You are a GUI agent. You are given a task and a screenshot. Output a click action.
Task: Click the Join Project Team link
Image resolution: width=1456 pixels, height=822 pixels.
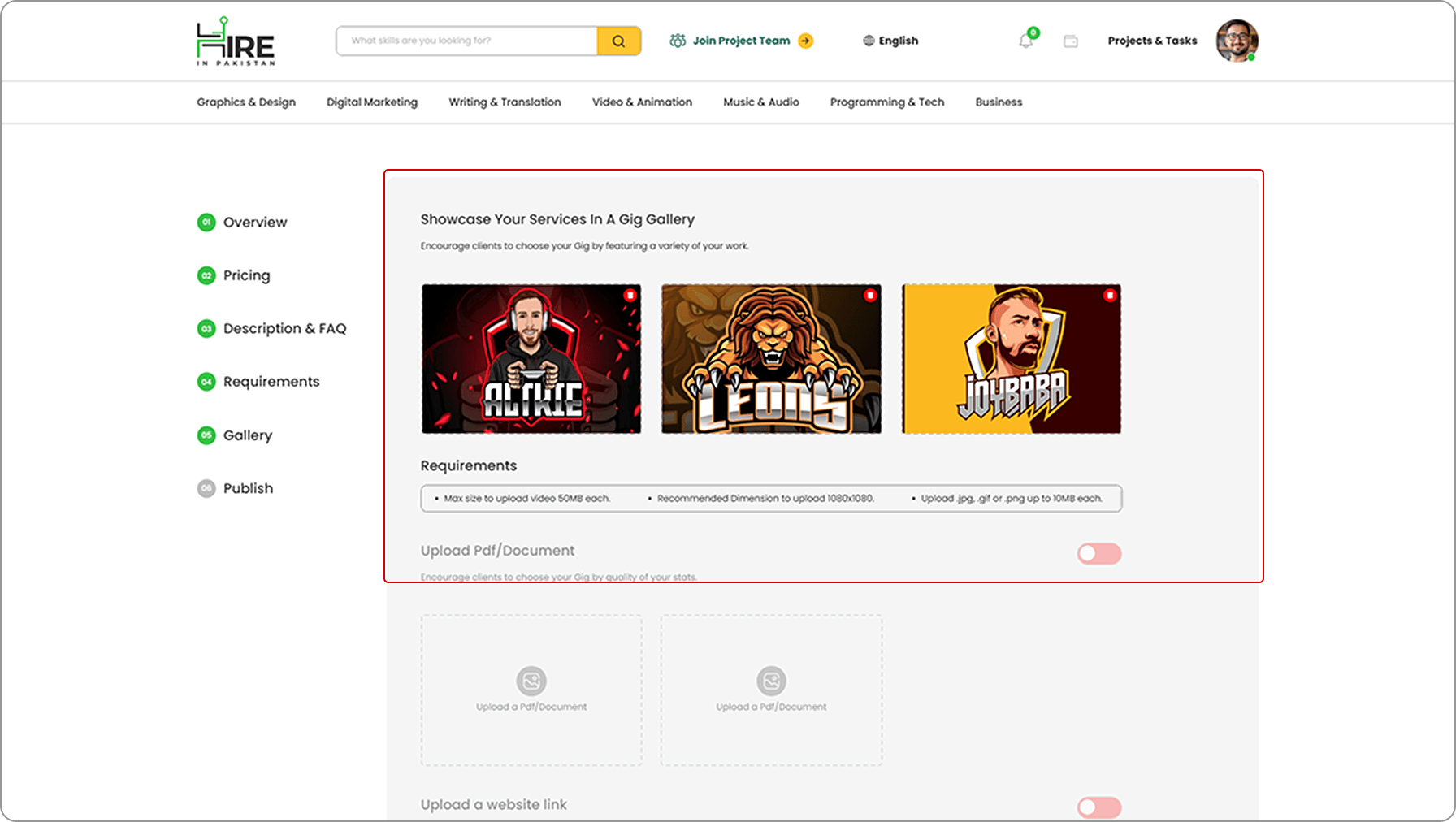point(741,41)
